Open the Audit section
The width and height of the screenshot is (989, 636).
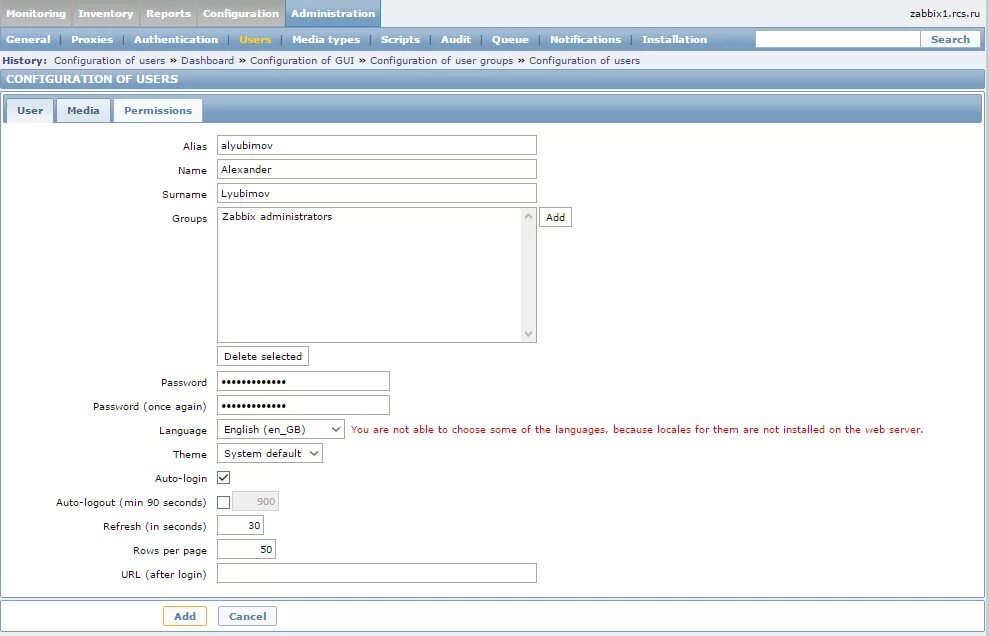(455, 39)
